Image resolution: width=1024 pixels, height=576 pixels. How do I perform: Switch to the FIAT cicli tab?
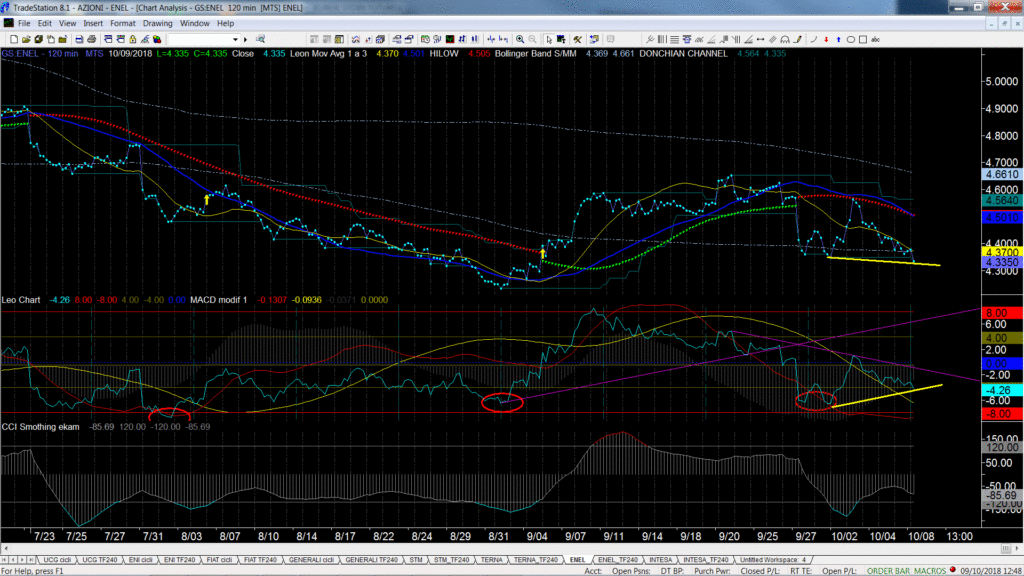(219, 560)
